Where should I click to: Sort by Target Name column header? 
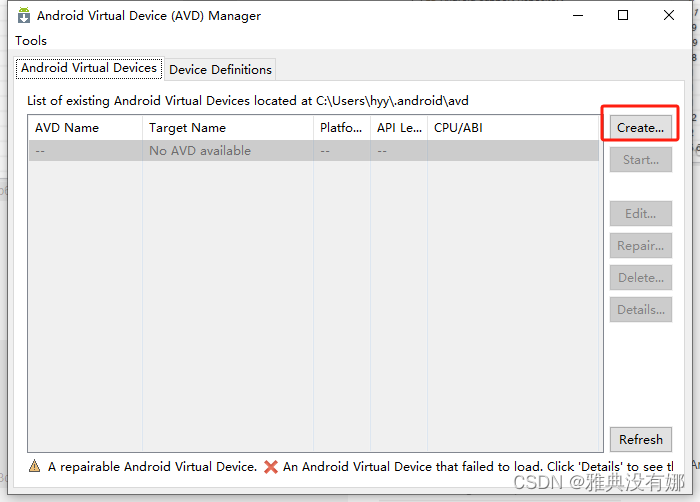click(228, 128)
